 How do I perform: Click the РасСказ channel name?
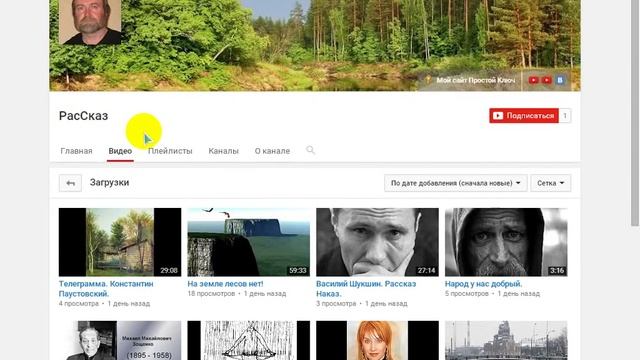pyautogui.click(x=83, y=116)
